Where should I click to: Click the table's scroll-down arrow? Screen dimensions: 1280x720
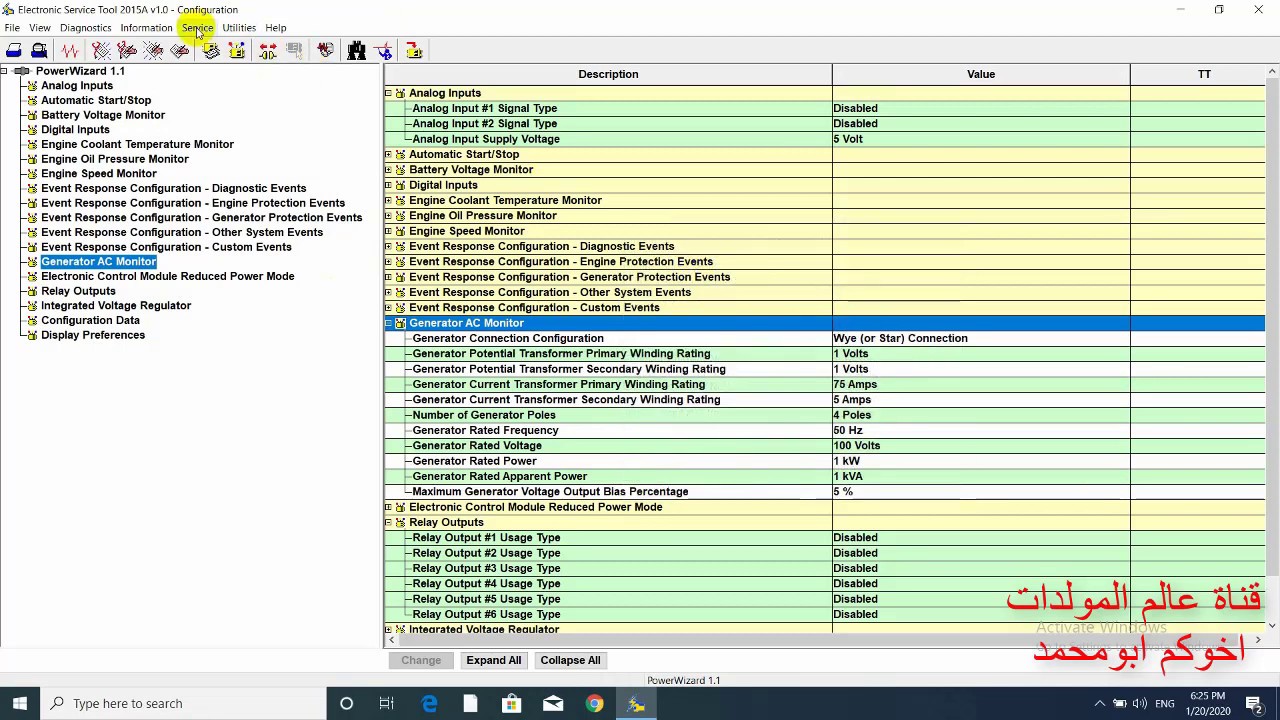[x=1272, y=626]
